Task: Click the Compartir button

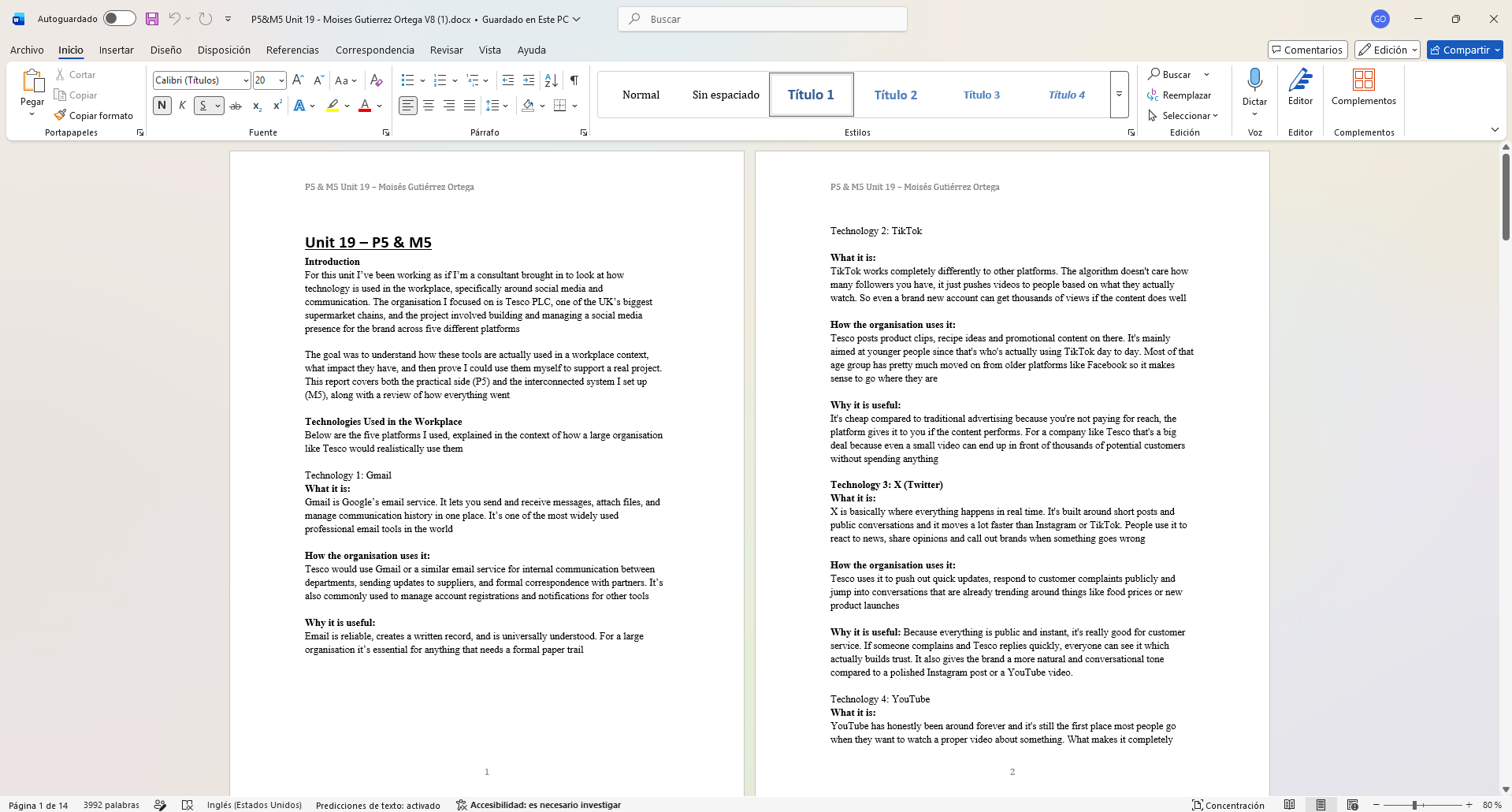Action: tap(1465, 50)
